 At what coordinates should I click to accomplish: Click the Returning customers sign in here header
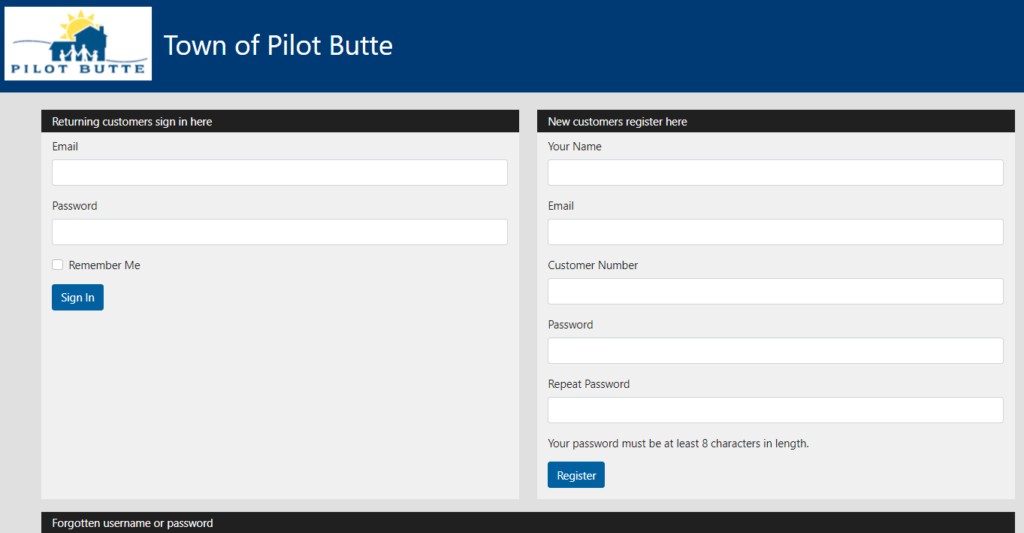(x=132, y=121)
